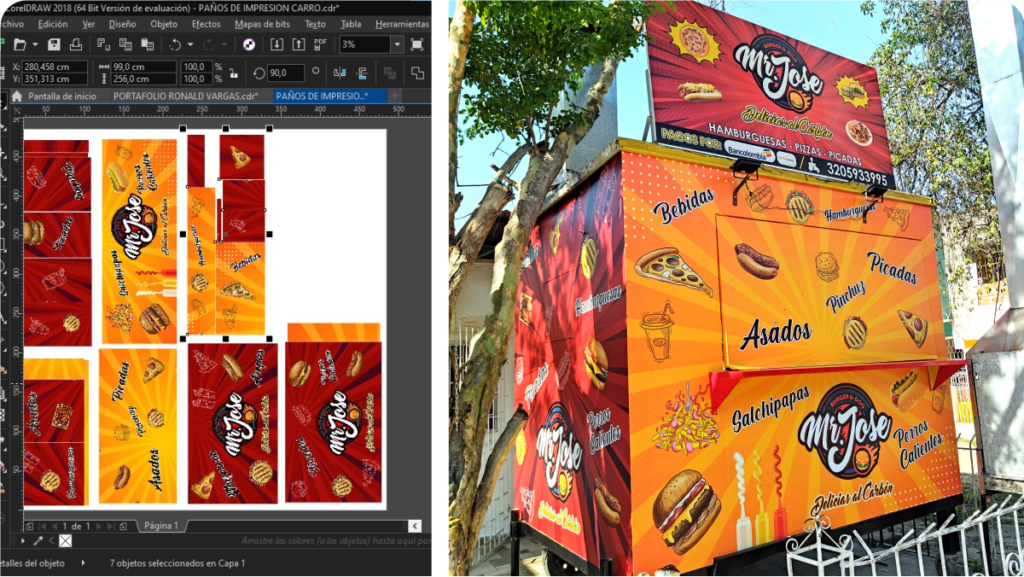Toggle the lock ratio padlock
Viewport: 1024px width, 577px height.
click(x=233, y=73)
